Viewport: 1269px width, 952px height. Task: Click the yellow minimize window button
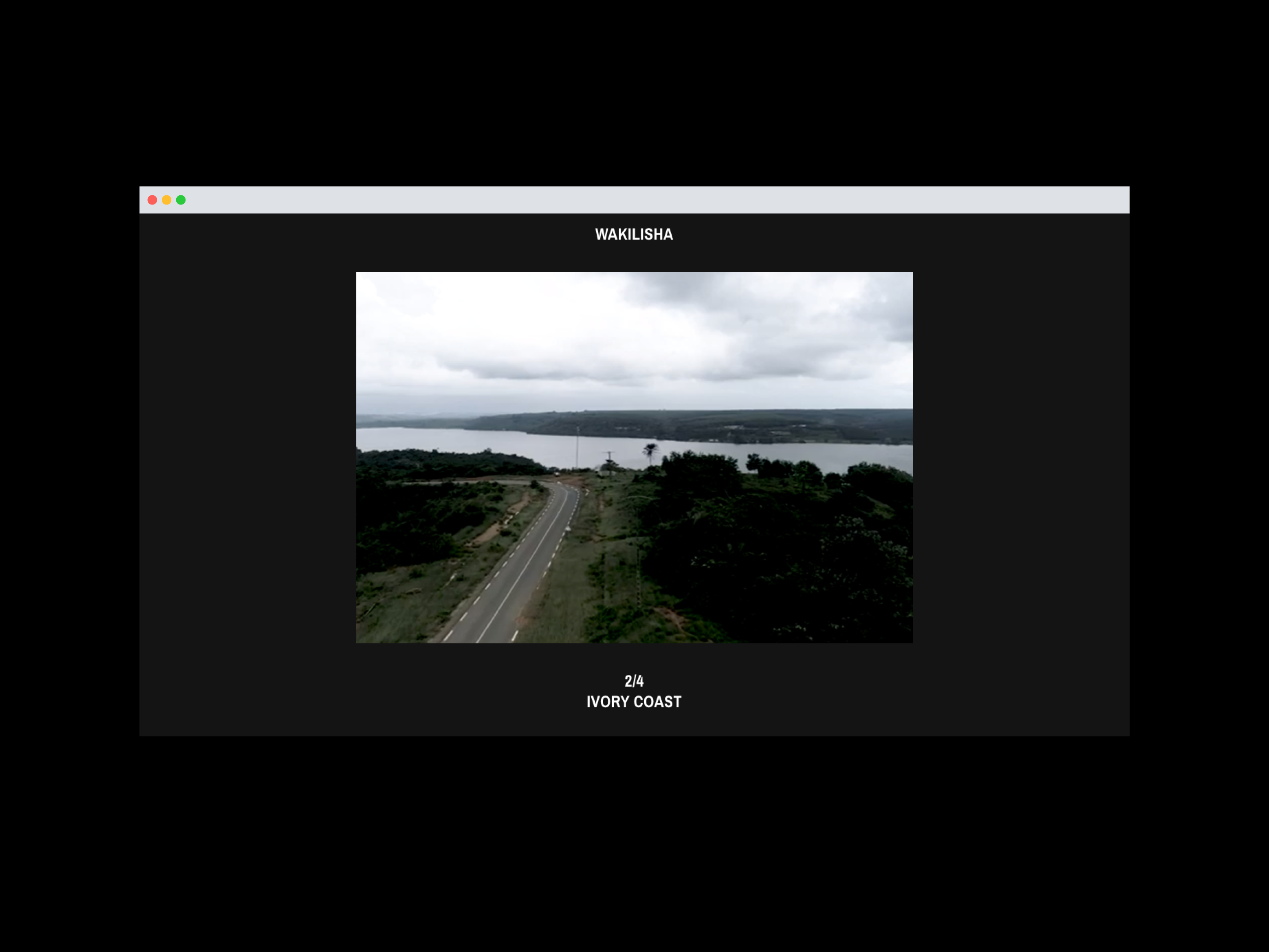click(x=166, y=200)
